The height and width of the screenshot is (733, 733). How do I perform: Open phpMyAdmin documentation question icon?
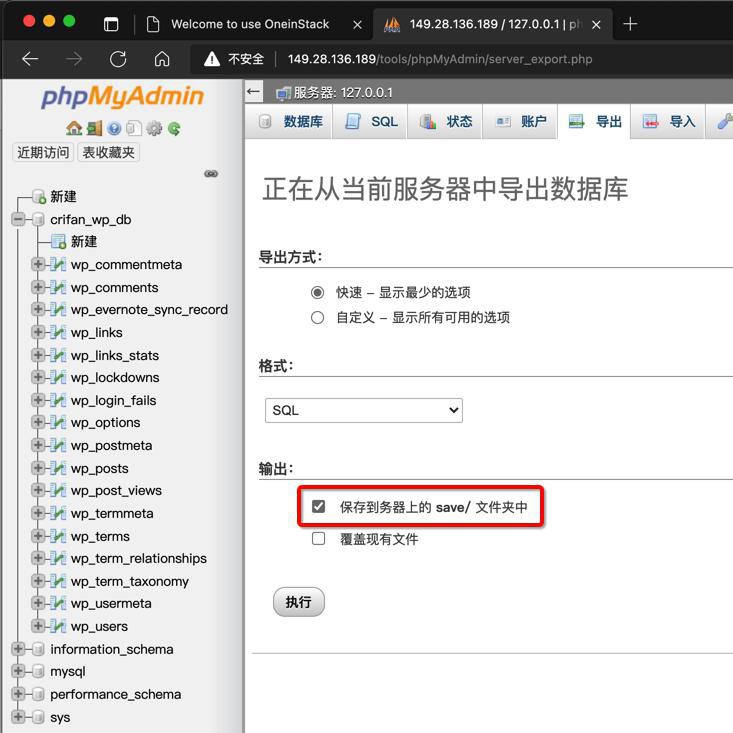click(114, 128)
